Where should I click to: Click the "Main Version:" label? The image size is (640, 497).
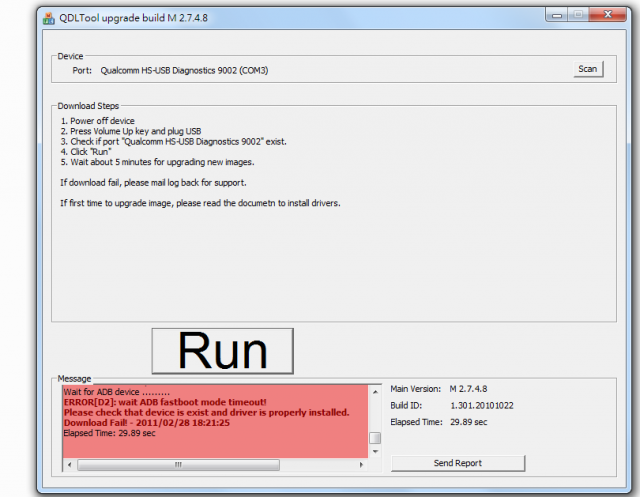pyautogui.click(x=416, y=389)
